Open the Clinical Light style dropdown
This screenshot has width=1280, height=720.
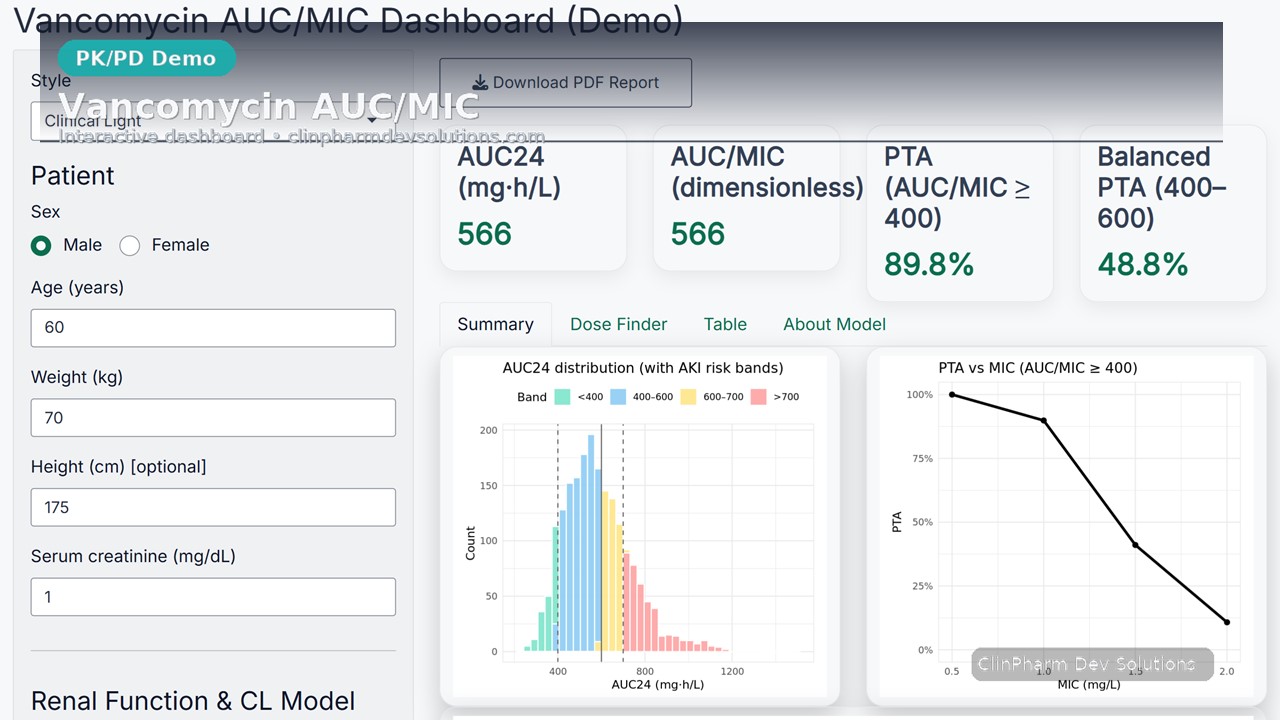[x=213, y=119]
